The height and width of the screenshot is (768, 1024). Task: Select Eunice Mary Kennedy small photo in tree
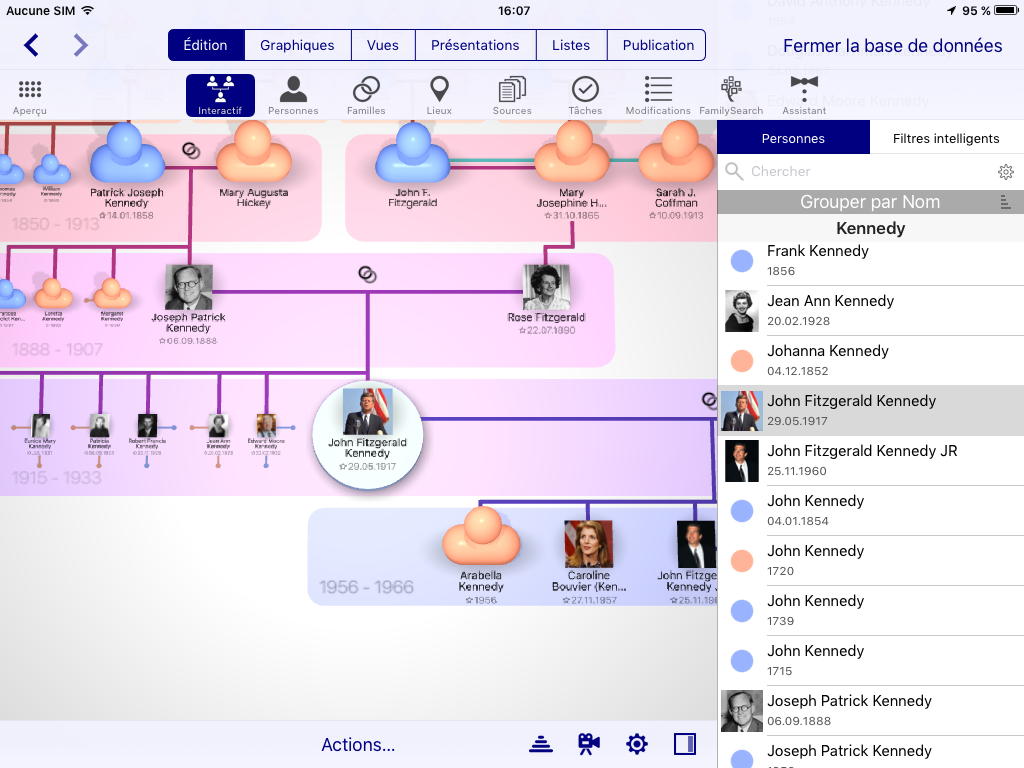click(x=41, y=426)
